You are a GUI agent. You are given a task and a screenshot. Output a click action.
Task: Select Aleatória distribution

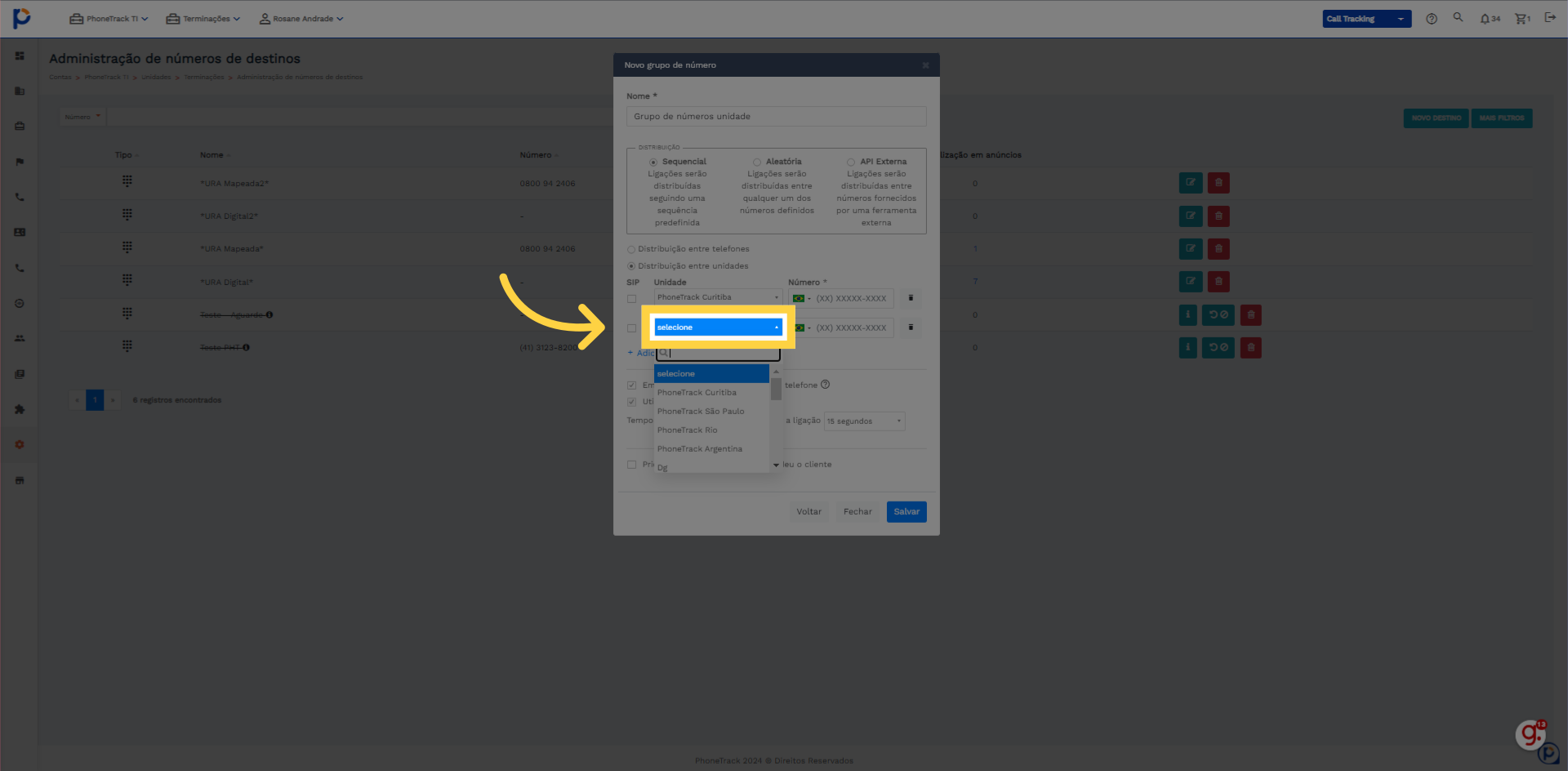click(757, 162)
